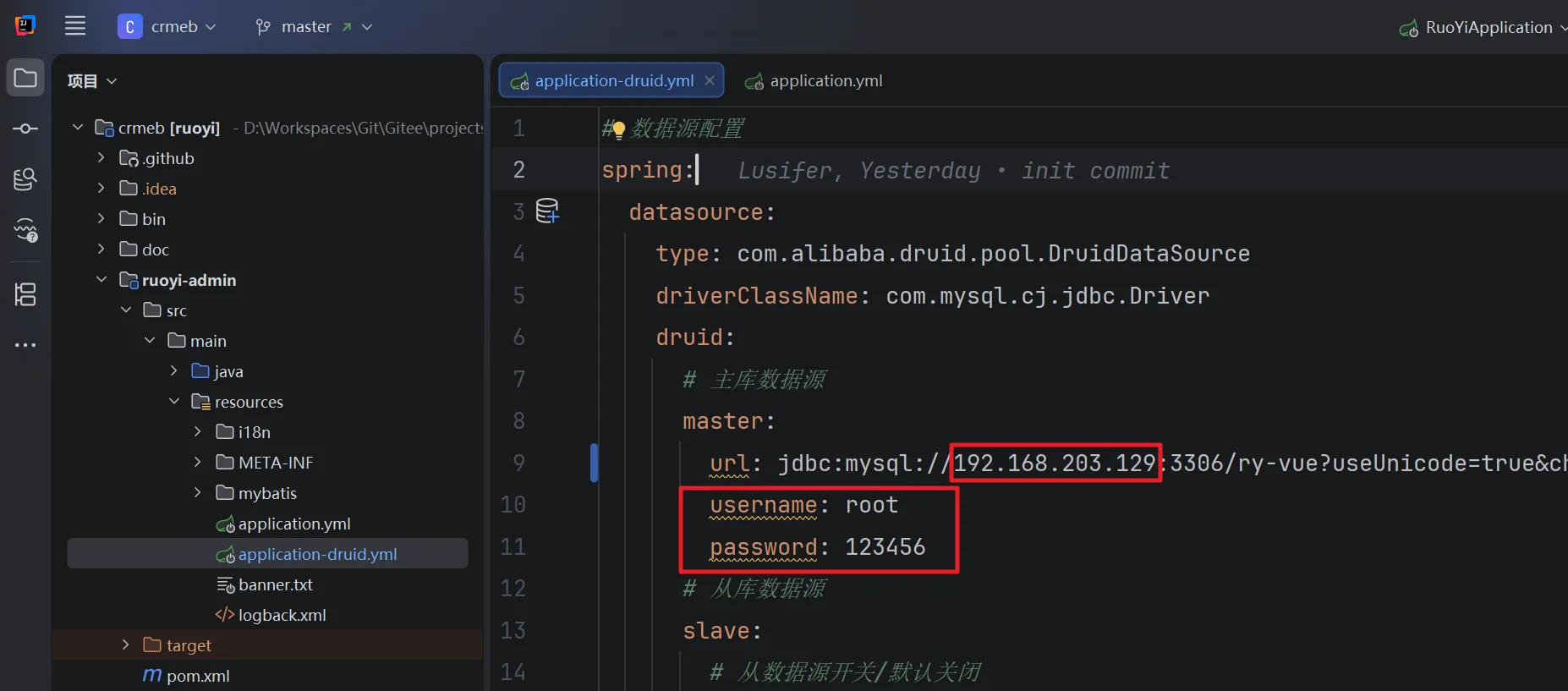Collapse the crmeb [ruoyi] root node
Image resolution: width=1568 pixels, height=691 pixels.
pyautogui.click(x=78, y=127)
